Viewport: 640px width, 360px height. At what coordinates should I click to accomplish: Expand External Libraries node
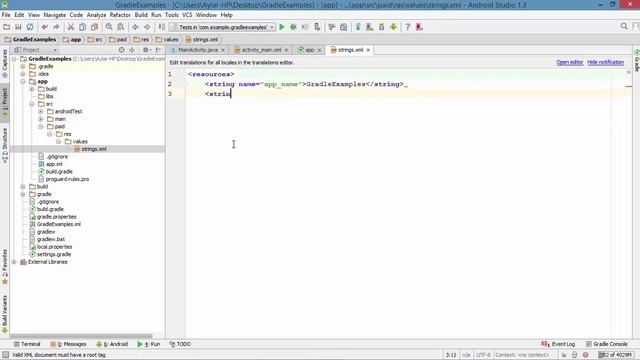click(x=14, y=262)
